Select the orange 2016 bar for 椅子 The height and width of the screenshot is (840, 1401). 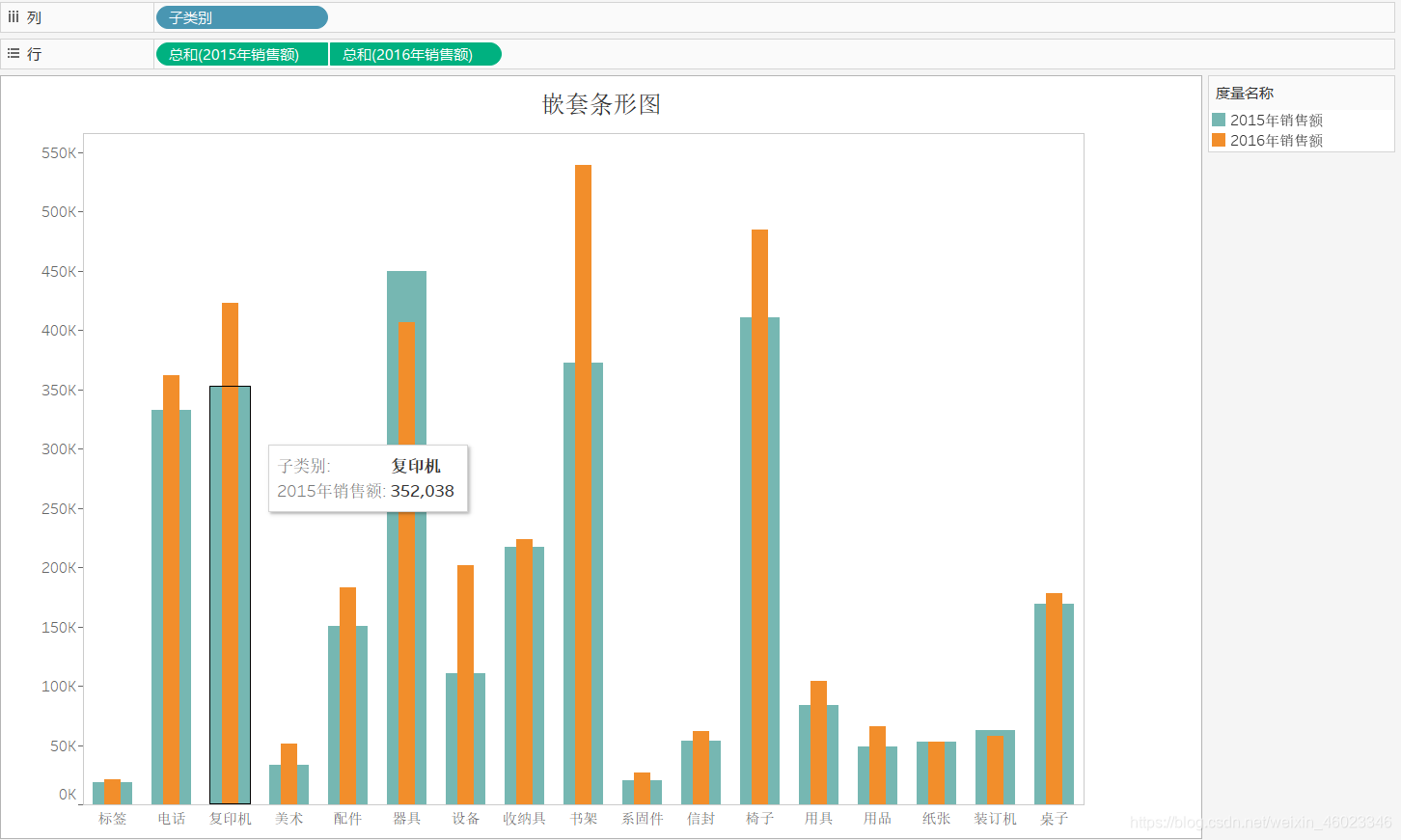pos(759,516)
